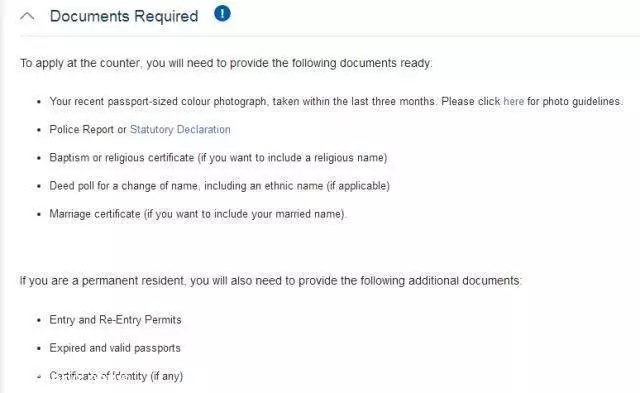Open the blue info icon beside Documents Required
Image resolution: width=640 pixels, height=393 pixels.
[222, 14]
